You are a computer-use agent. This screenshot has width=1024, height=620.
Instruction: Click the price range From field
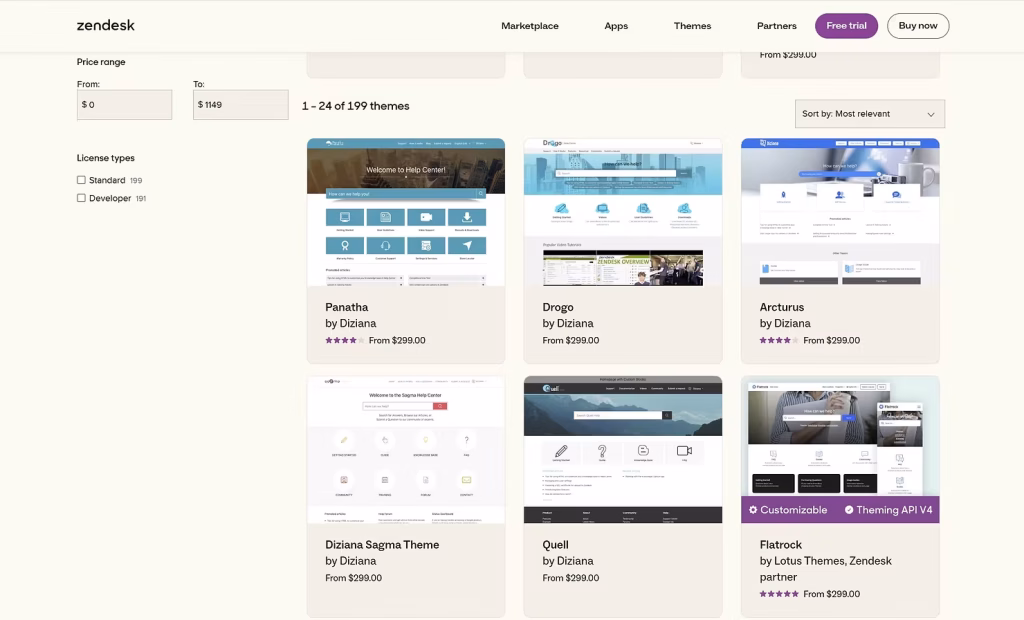coord(124,105)
